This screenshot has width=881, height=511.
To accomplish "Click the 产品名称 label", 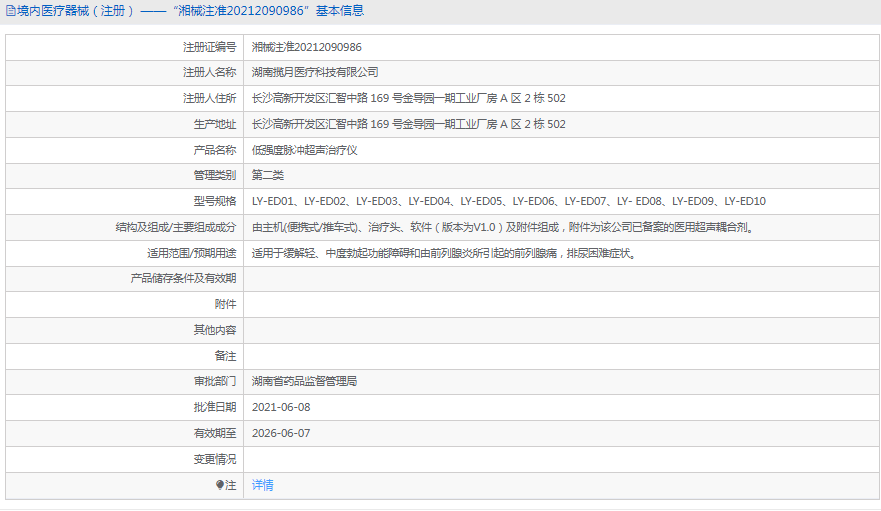I will (215, 150).
